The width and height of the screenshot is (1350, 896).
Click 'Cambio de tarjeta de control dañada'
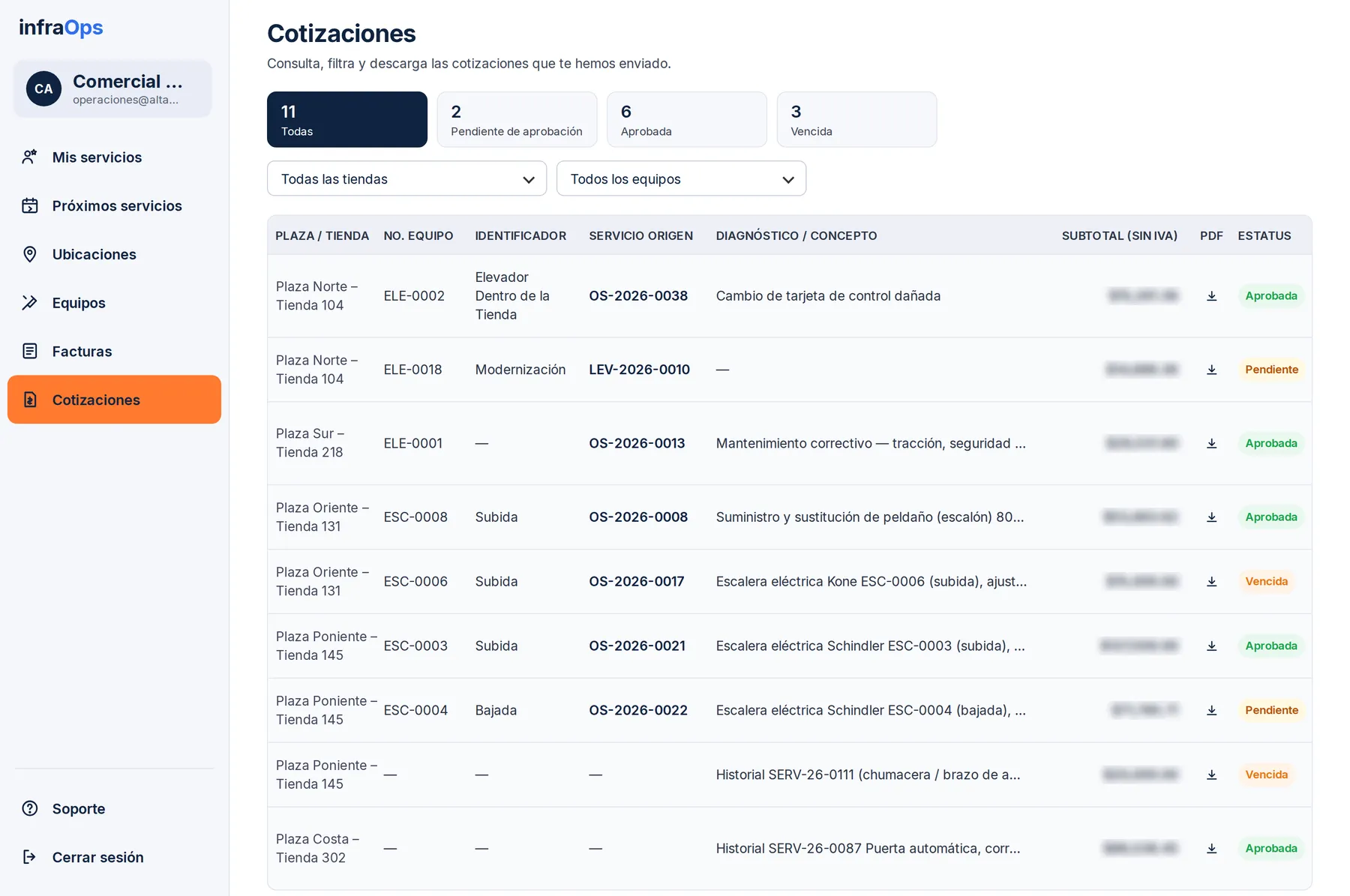[x=828, y=296]
